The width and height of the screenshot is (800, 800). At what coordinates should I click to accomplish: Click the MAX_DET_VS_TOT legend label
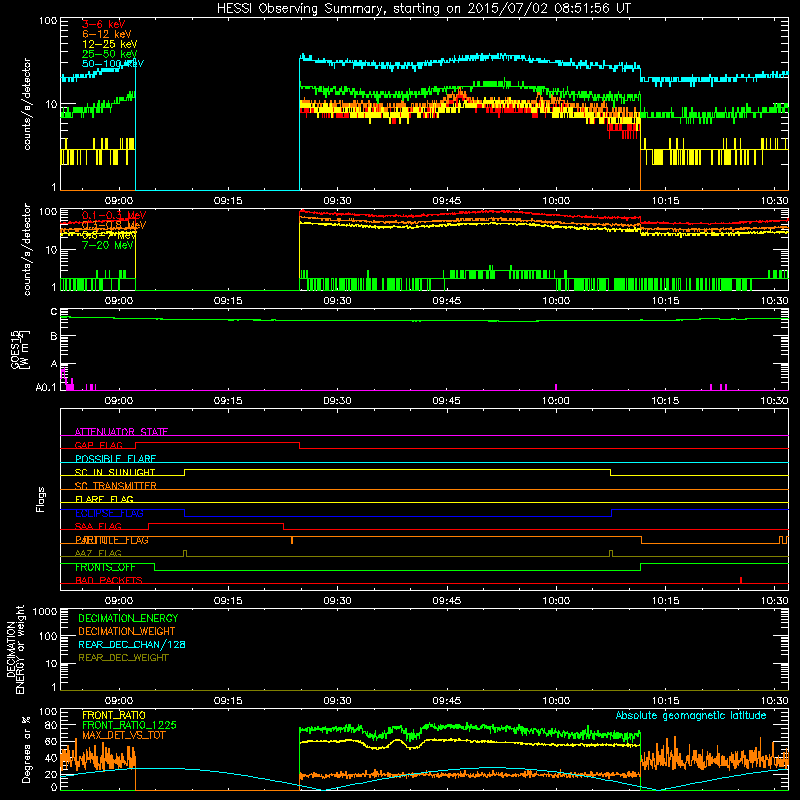pyautogui.click(x=124, y=736)
